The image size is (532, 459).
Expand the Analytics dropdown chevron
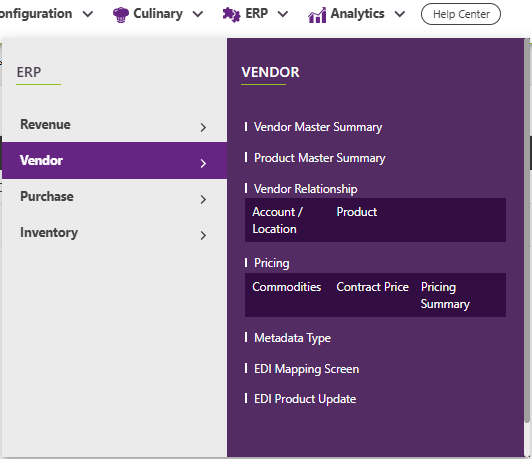click(400, 14)
